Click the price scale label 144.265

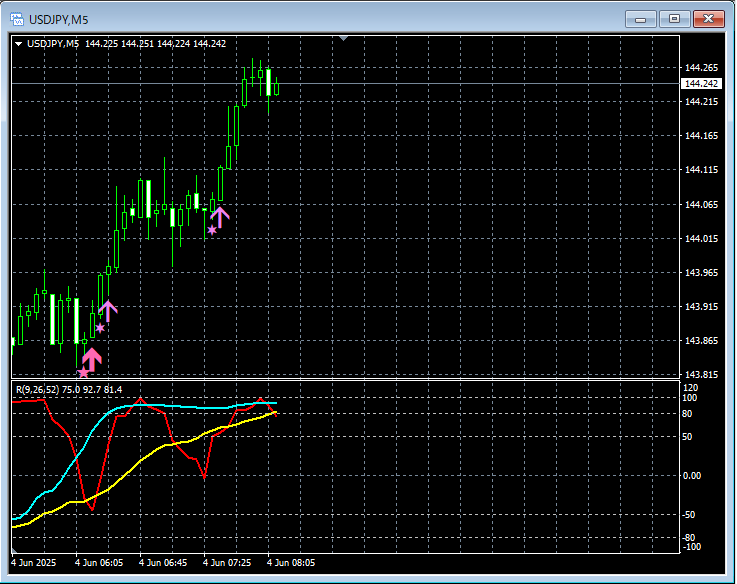701,68
